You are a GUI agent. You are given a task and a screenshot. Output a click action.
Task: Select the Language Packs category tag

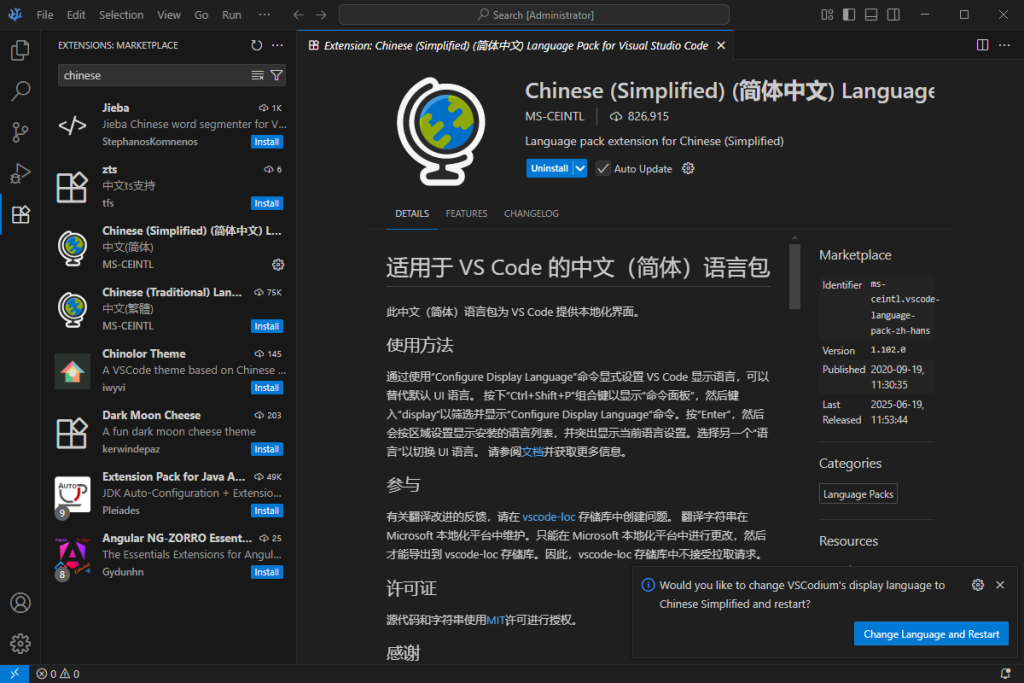(x=858, y=494)
